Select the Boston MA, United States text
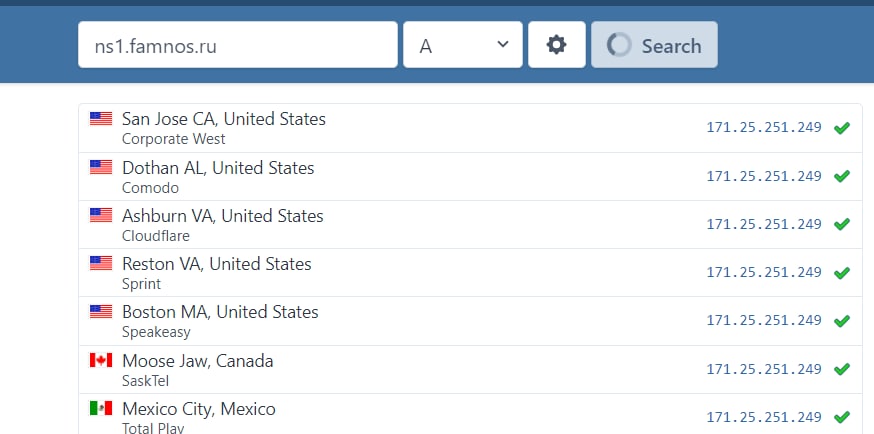The image size is (874, 434). (220, 312)
